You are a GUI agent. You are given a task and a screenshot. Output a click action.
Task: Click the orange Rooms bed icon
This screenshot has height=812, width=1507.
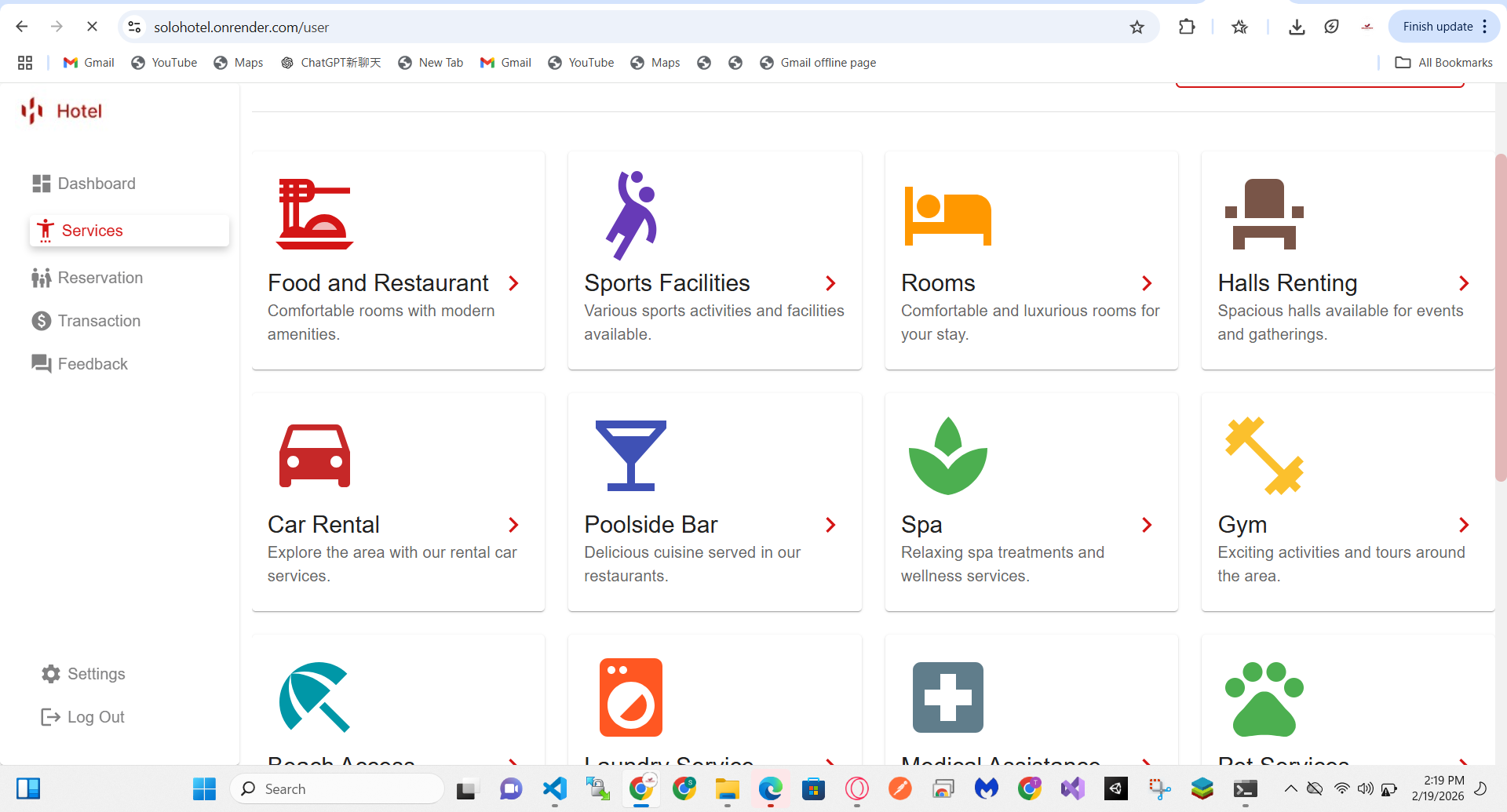947,216
